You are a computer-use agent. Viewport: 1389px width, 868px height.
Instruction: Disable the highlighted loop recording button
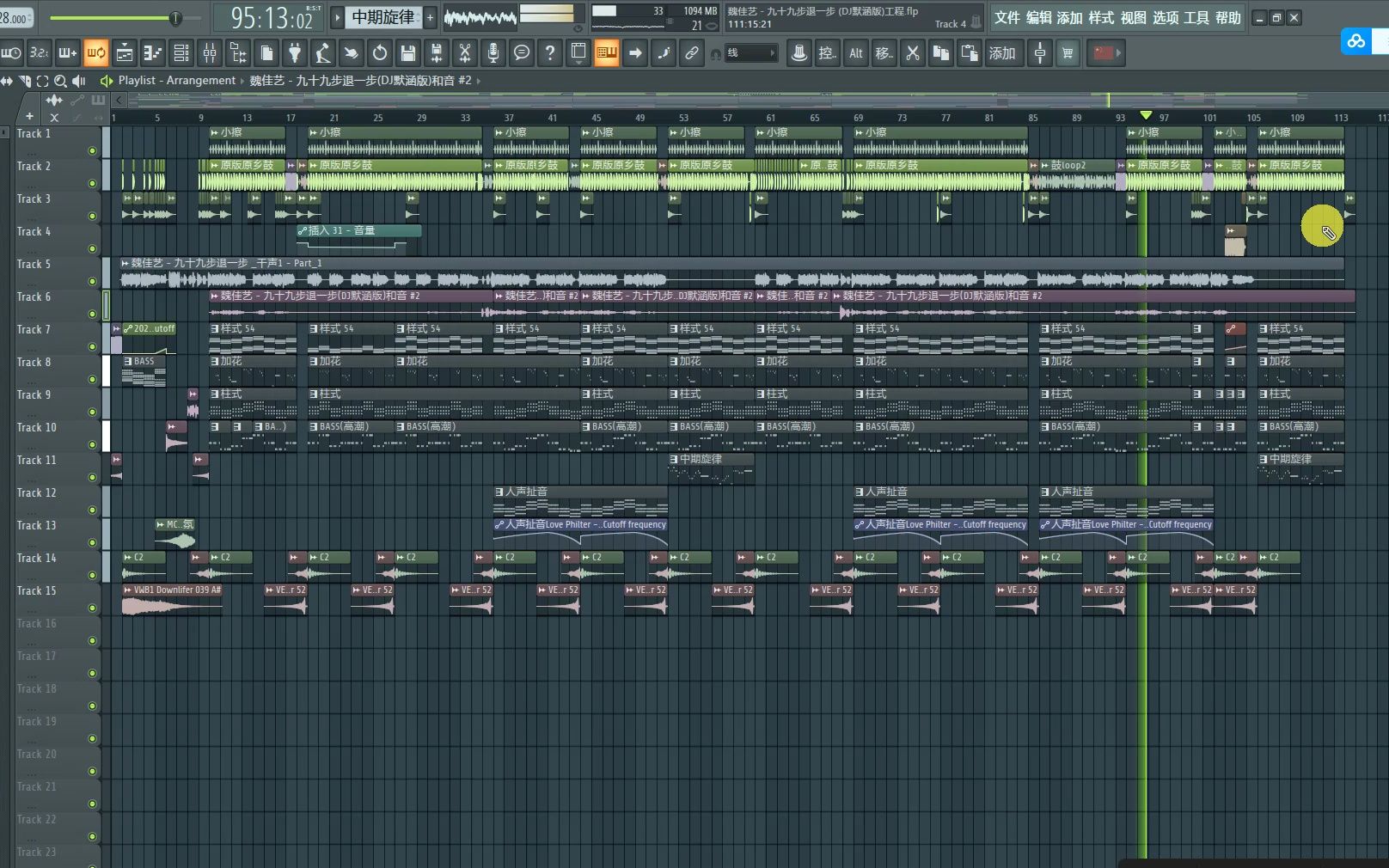(x=96, y=53)
